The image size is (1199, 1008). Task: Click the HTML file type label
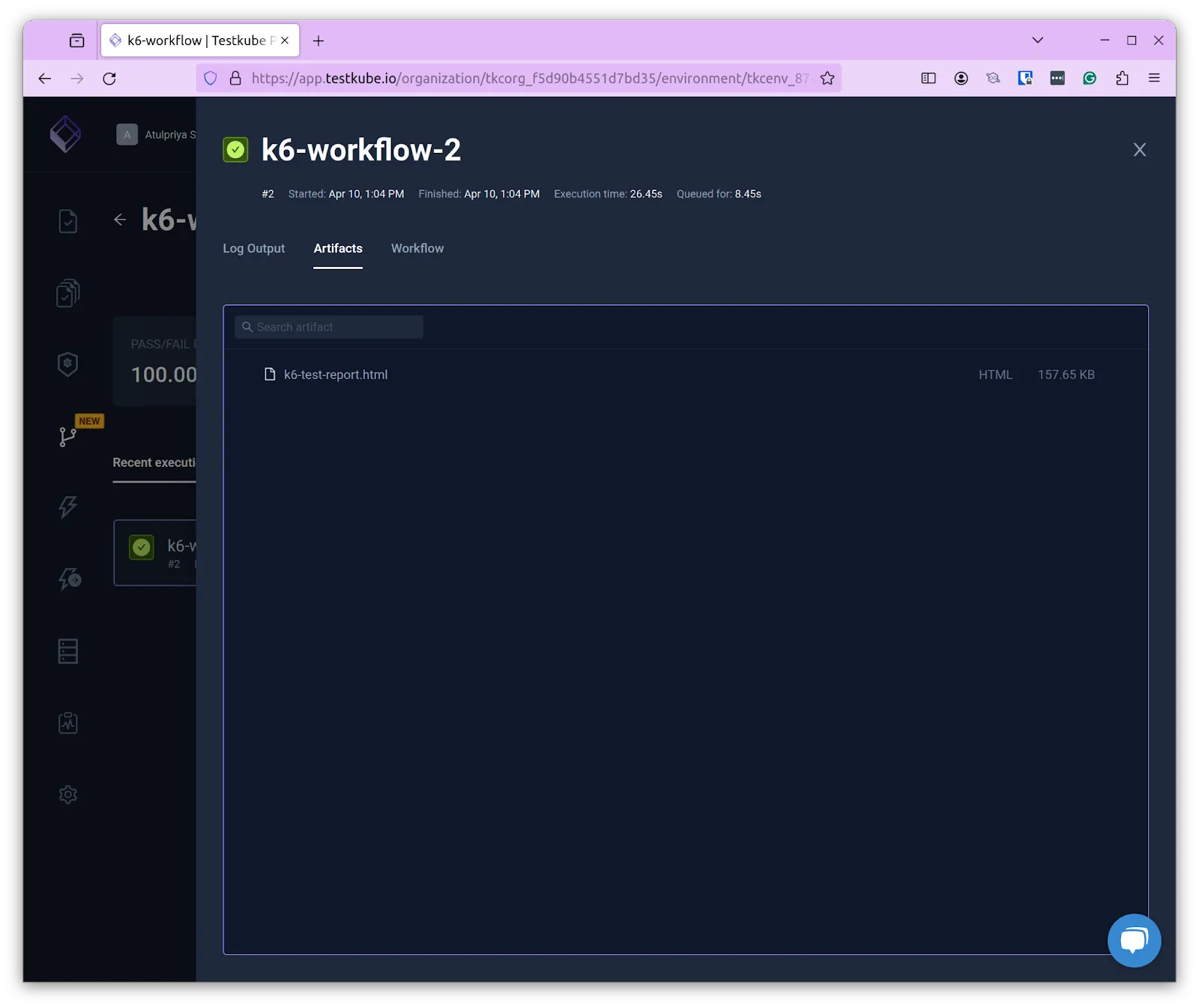coord(995,374)
